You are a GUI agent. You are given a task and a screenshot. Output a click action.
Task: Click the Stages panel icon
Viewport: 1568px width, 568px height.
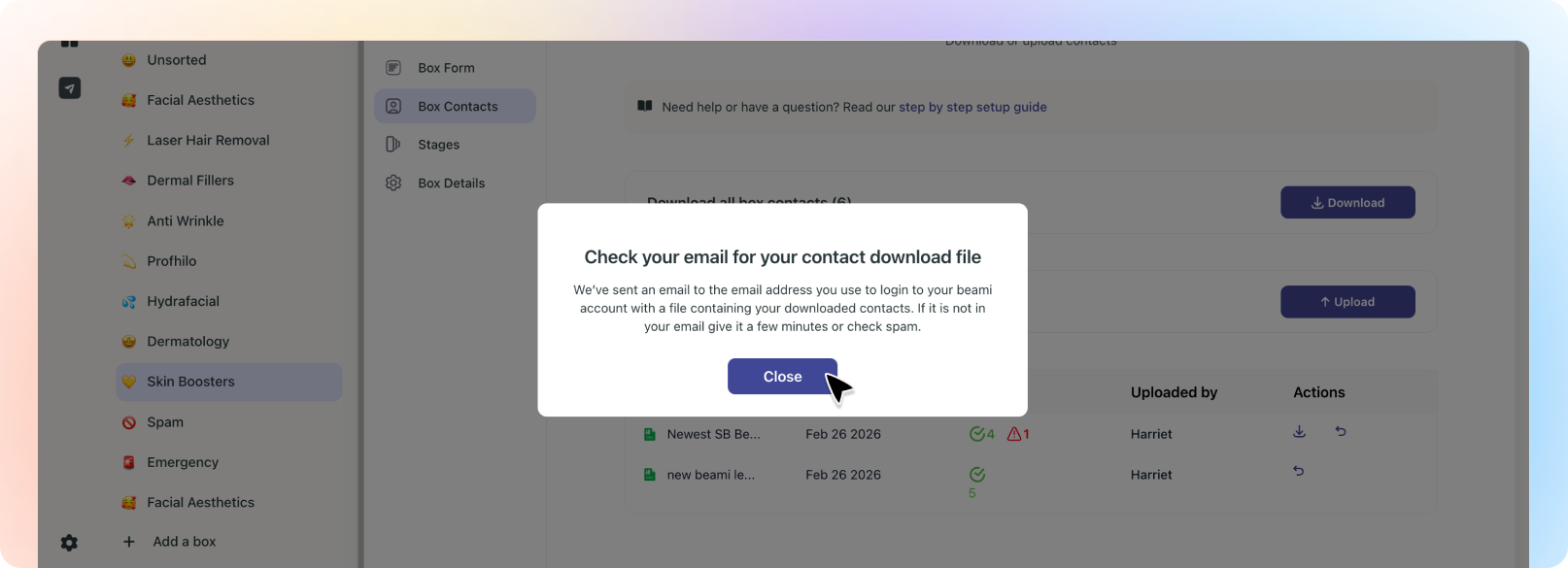point(393,145)
